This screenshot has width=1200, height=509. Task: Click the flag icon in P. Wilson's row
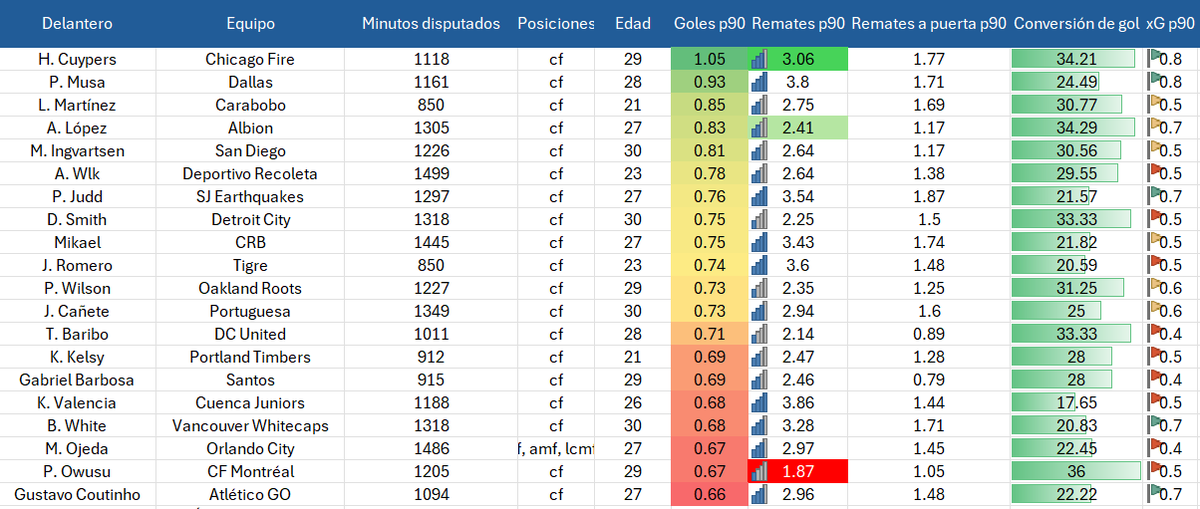coord(1154,288)
